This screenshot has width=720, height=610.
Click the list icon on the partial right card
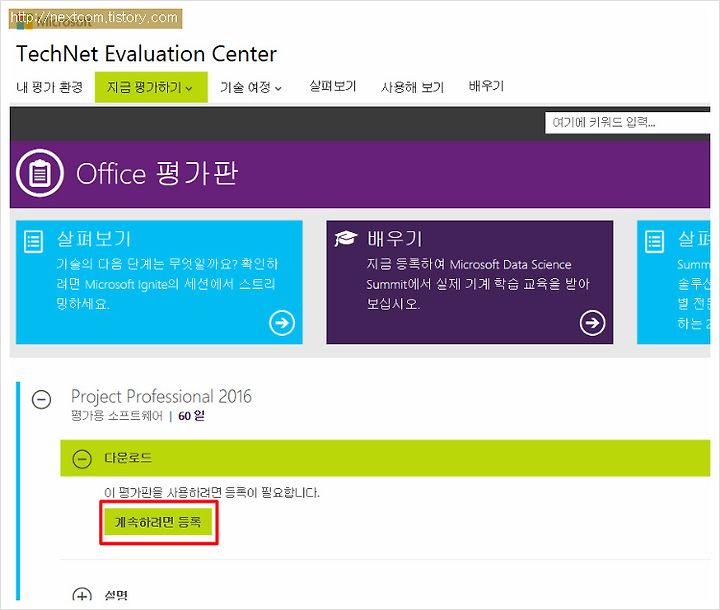(x=654, y=241)
